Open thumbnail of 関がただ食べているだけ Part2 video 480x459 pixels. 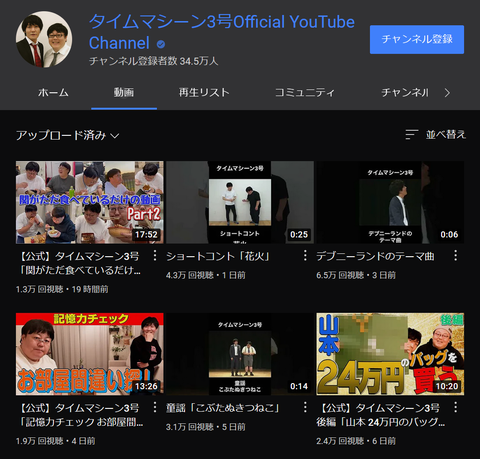(x=90, y=202)
